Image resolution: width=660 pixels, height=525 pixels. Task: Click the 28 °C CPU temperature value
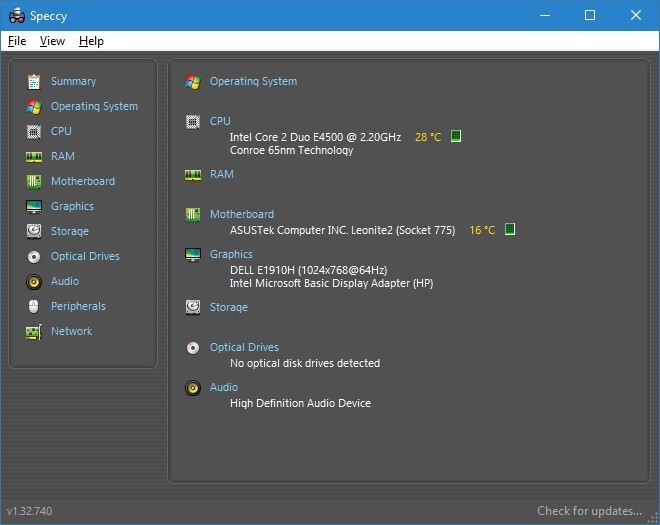(x=428, y=137)
